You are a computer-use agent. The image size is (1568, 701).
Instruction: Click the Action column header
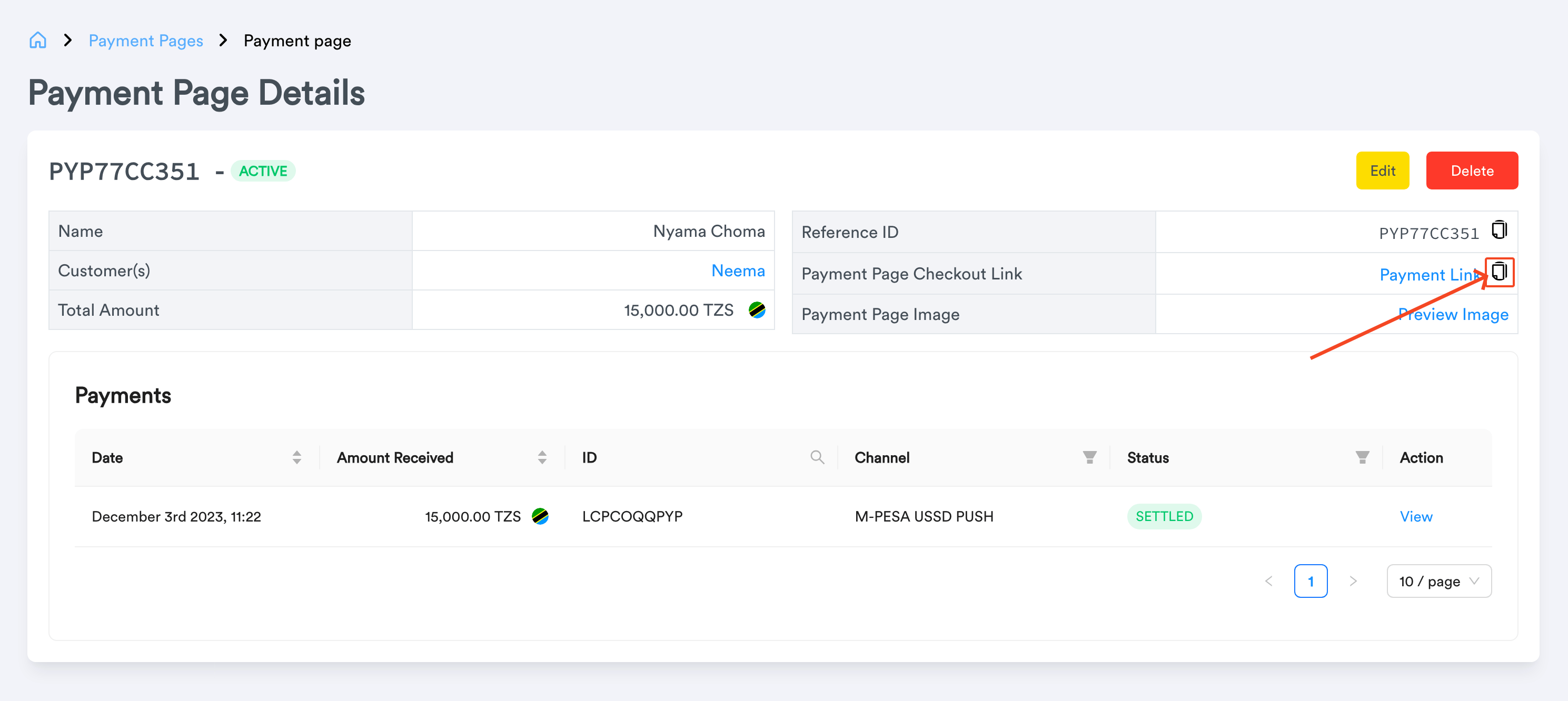pos(1421,458)
